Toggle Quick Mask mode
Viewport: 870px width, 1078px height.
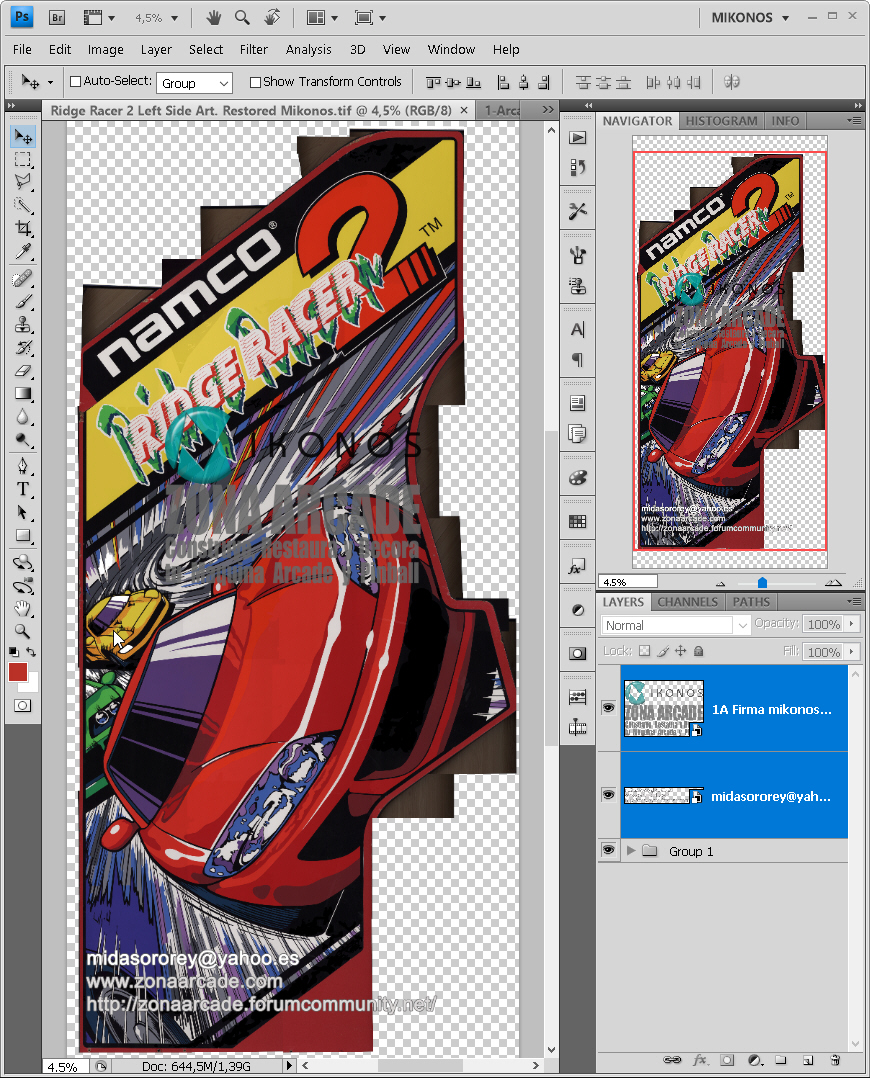(23, 705)
